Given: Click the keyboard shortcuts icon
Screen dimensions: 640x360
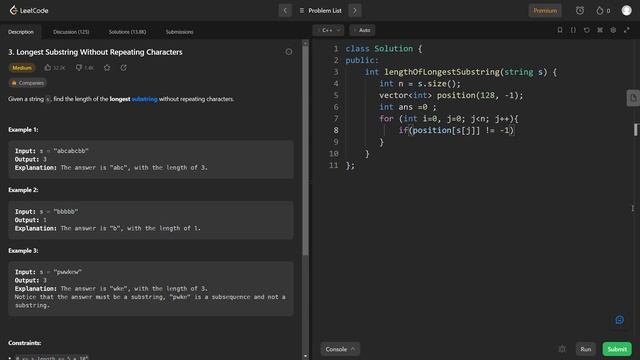Looking at the screenshot, I should pyautogui.click(x=600, y=30).
